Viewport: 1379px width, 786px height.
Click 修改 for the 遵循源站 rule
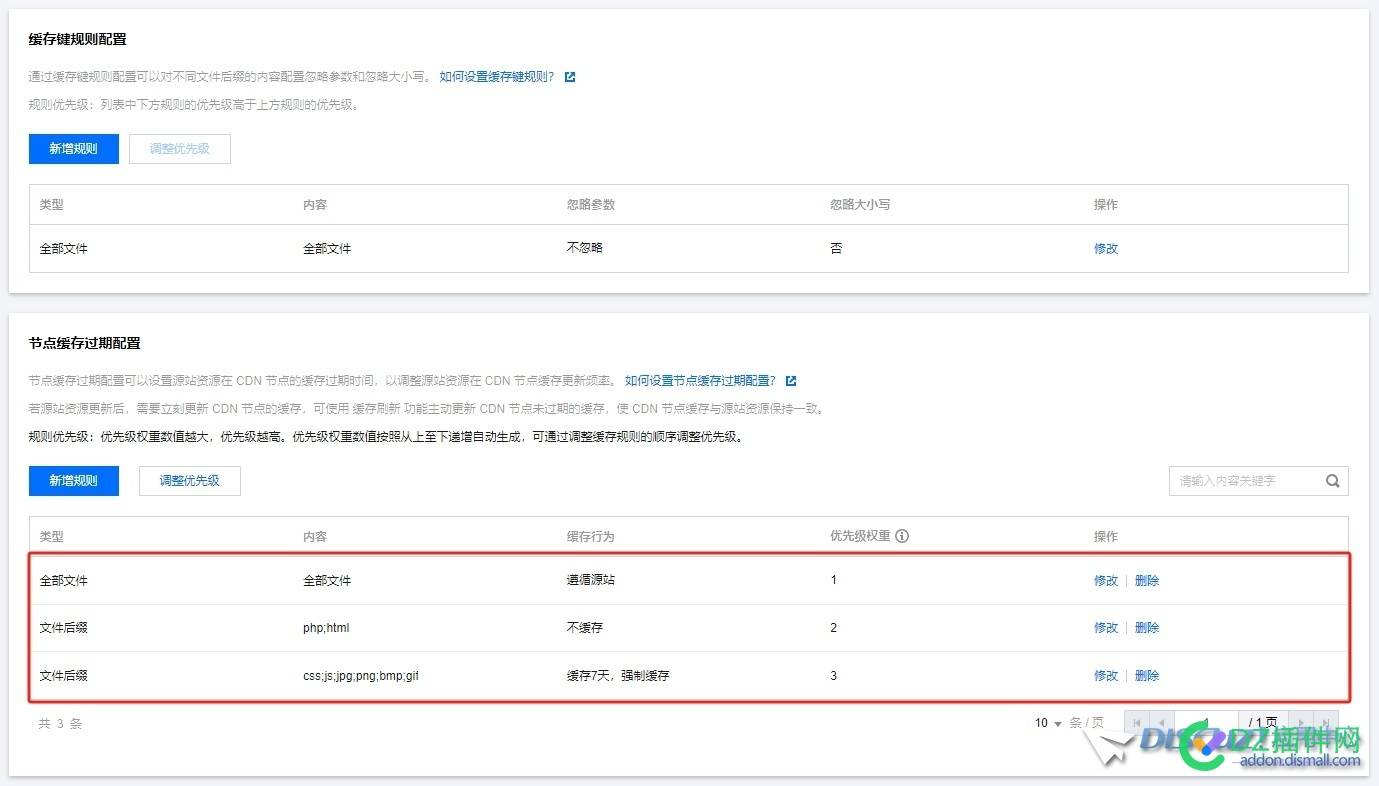tap(1106, 581)
